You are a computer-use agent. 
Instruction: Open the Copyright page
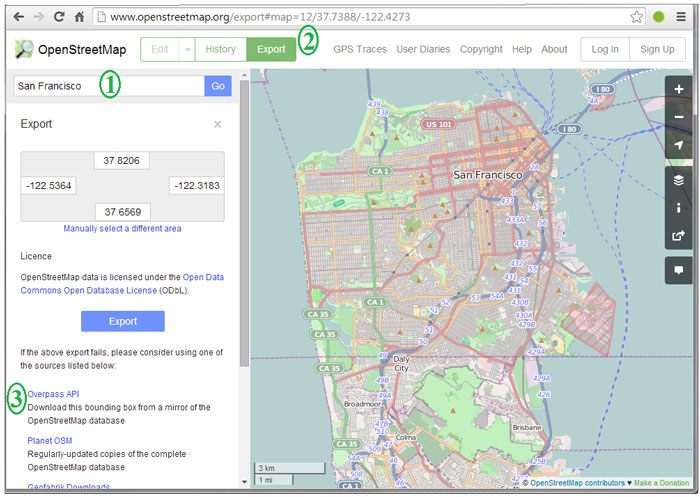point(481,50)
